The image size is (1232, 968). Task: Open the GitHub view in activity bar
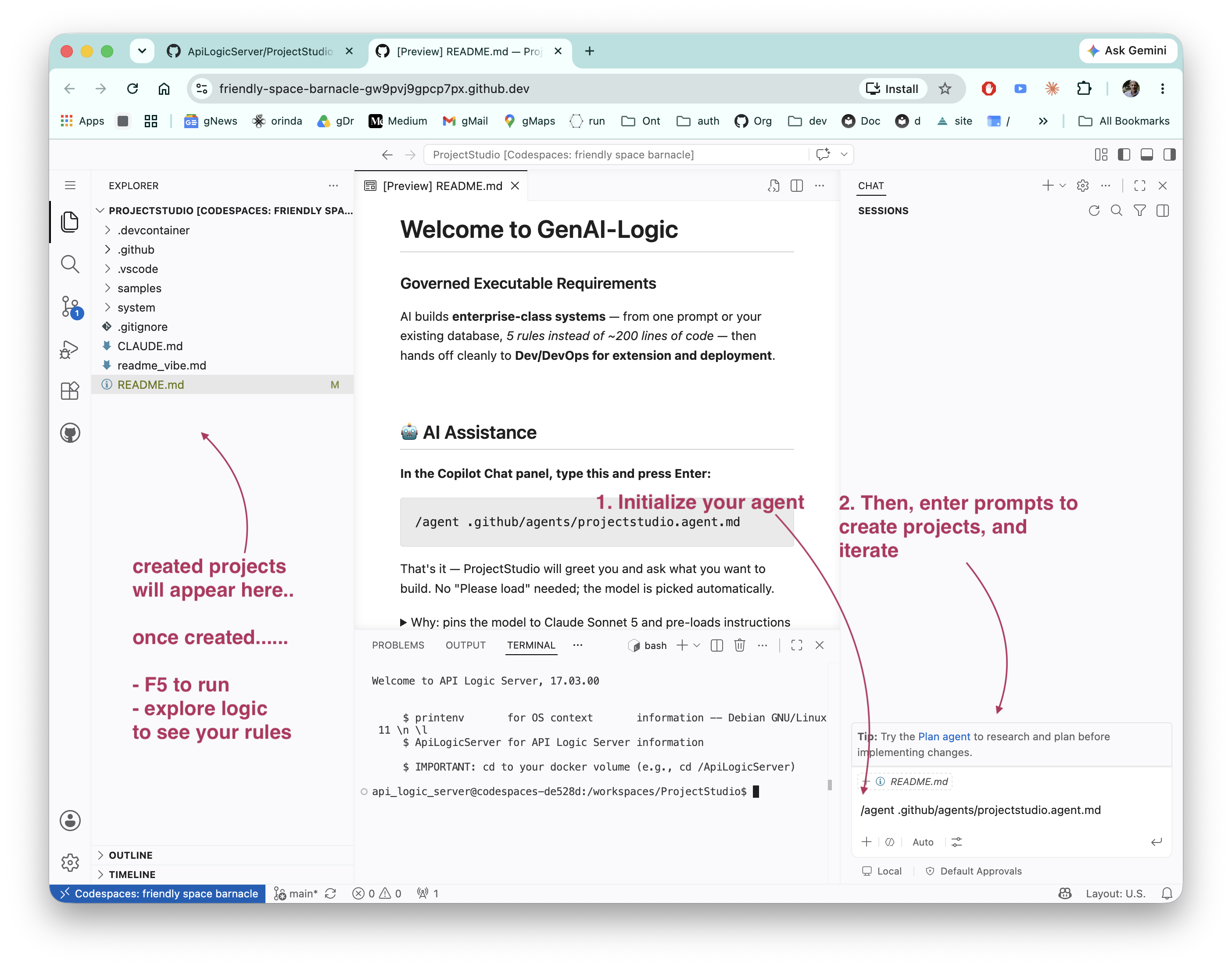pos(70,433)
